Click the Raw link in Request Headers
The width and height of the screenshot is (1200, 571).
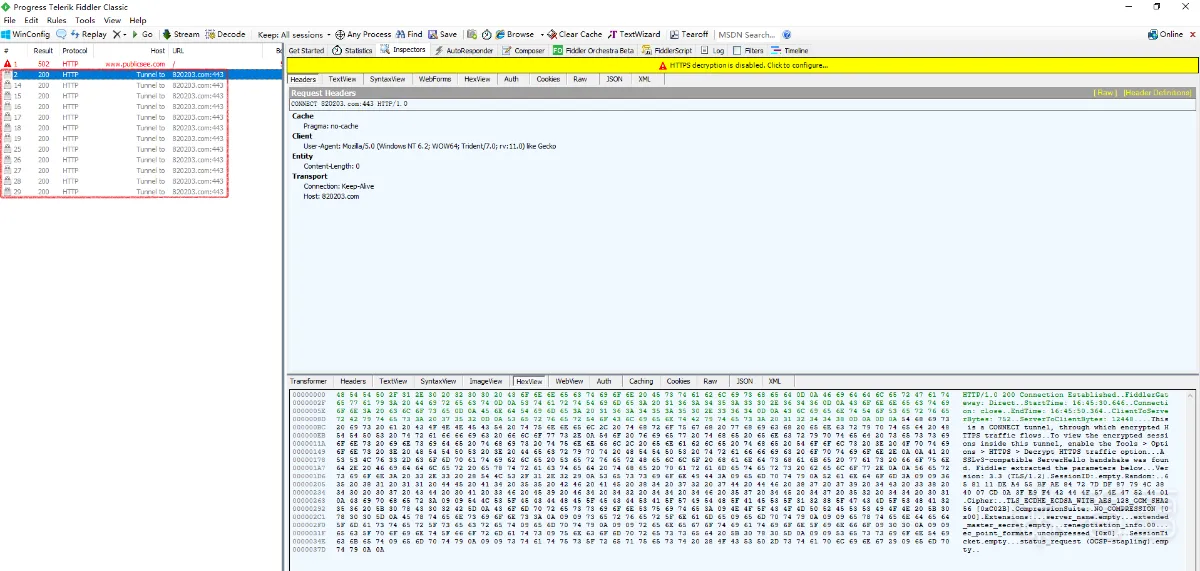pyautogui.click(x=1105, y=92)
